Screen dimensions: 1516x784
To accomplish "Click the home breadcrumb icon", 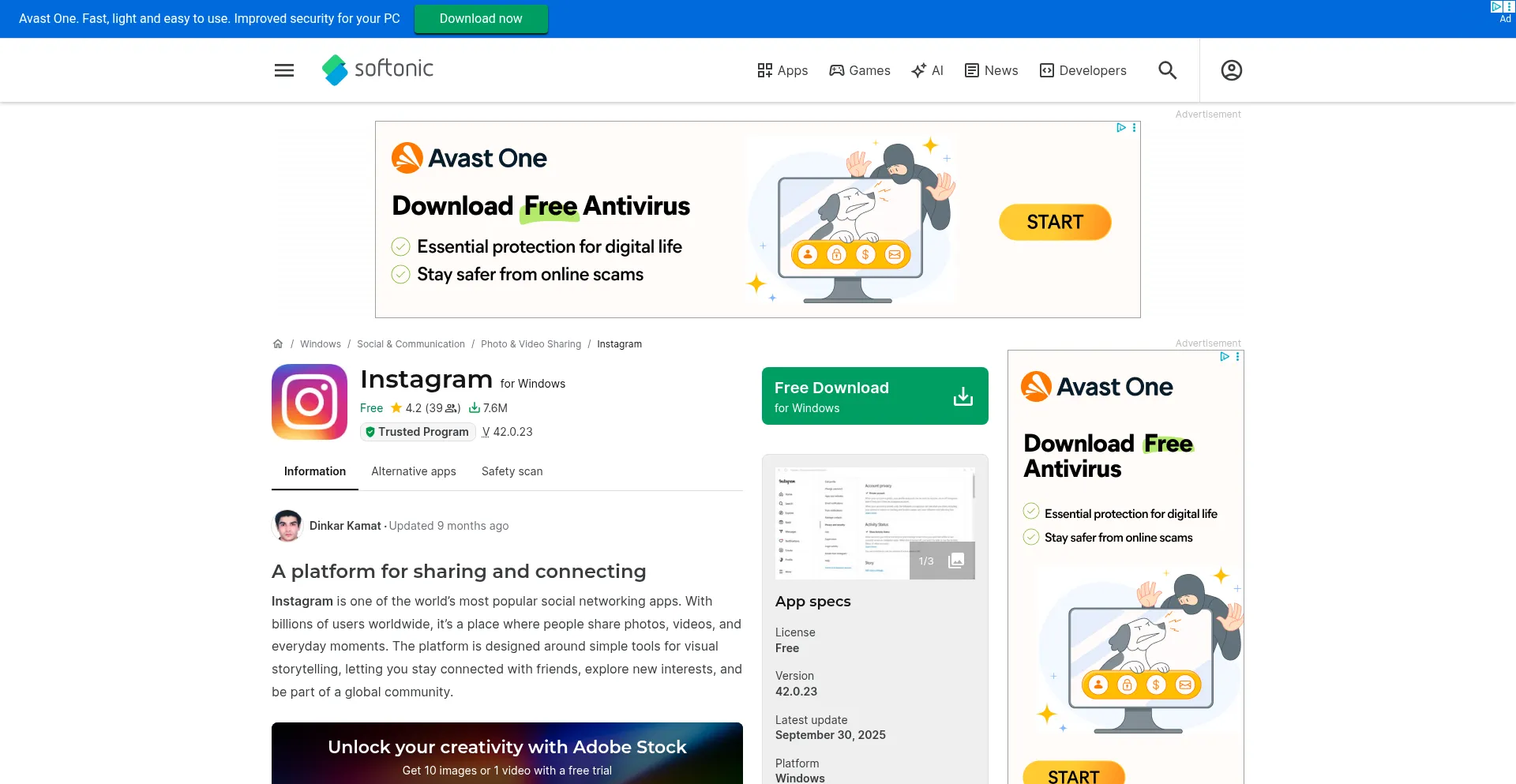I will (278, 344).
